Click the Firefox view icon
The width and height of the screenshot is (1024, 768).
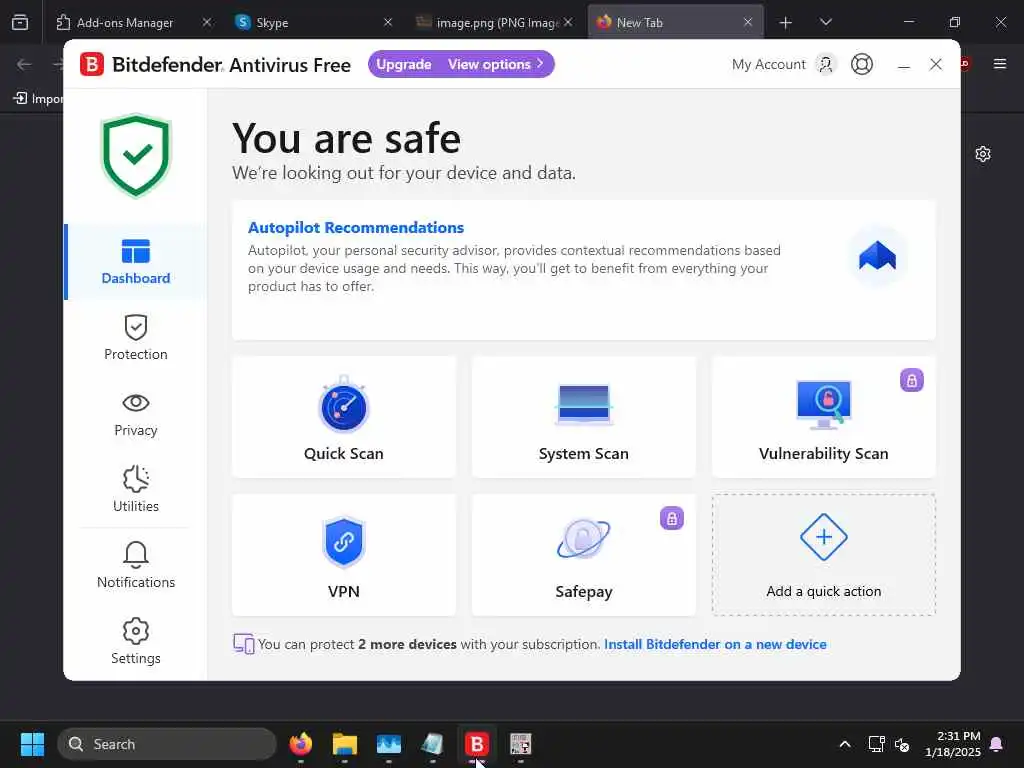[20, 22]
